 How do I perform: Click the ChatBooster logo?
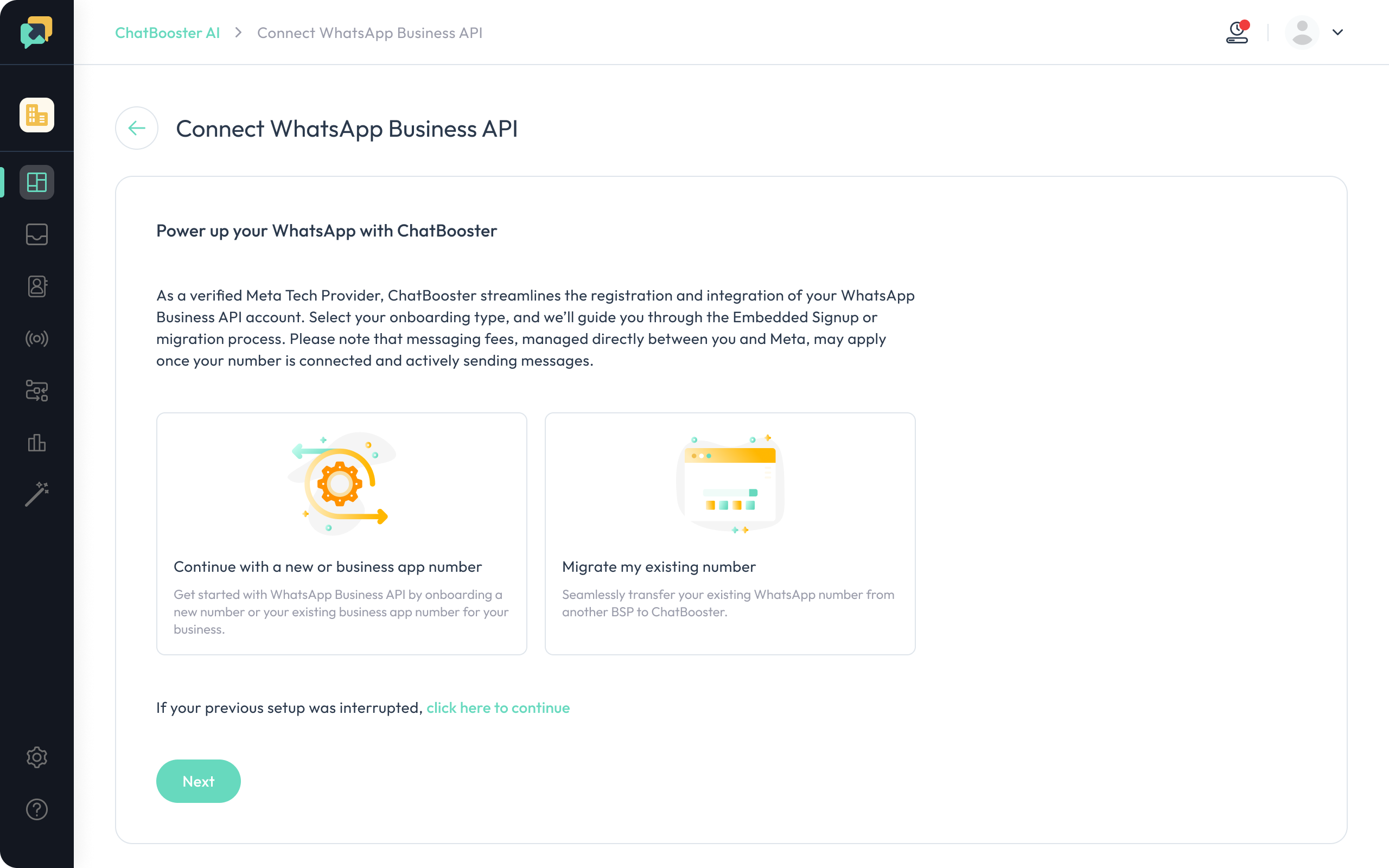(x=37, y=32)
